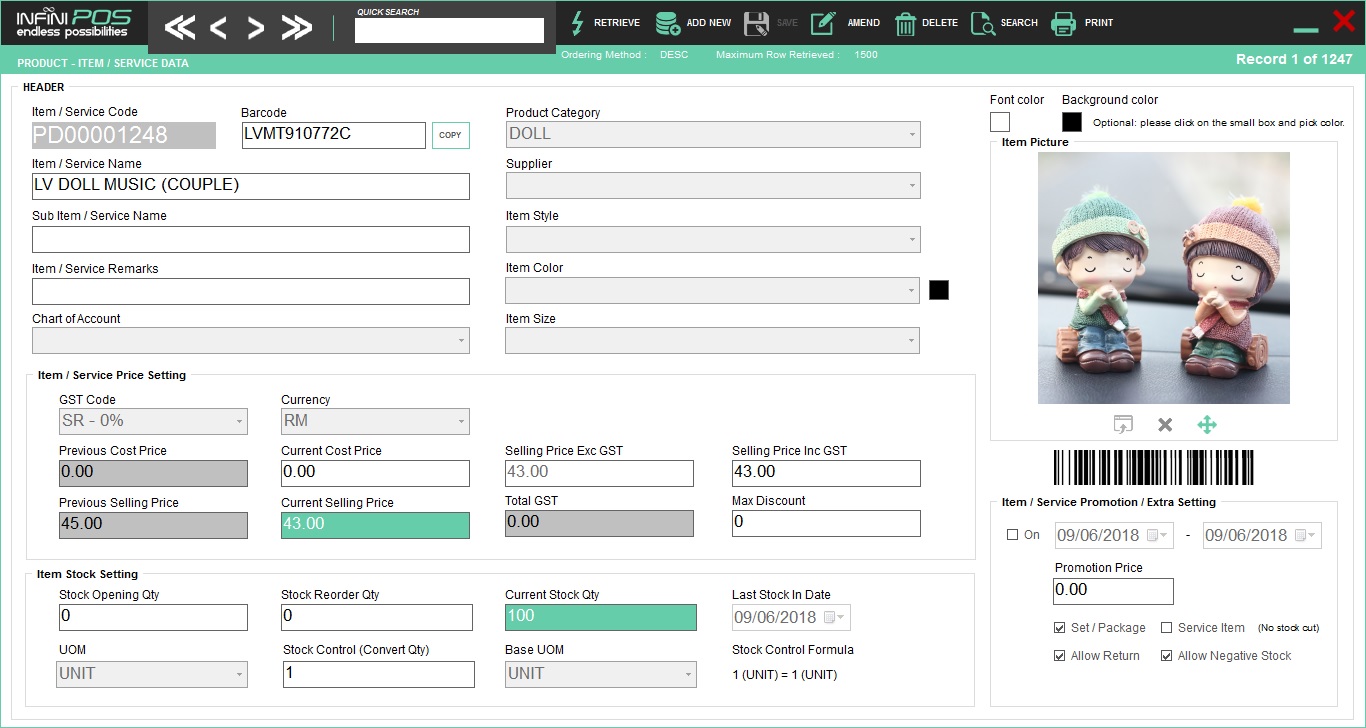The height and width of the screenshot is (728, 1366).
Task: Click the doll couple item picture
Action: [1164, 278]
